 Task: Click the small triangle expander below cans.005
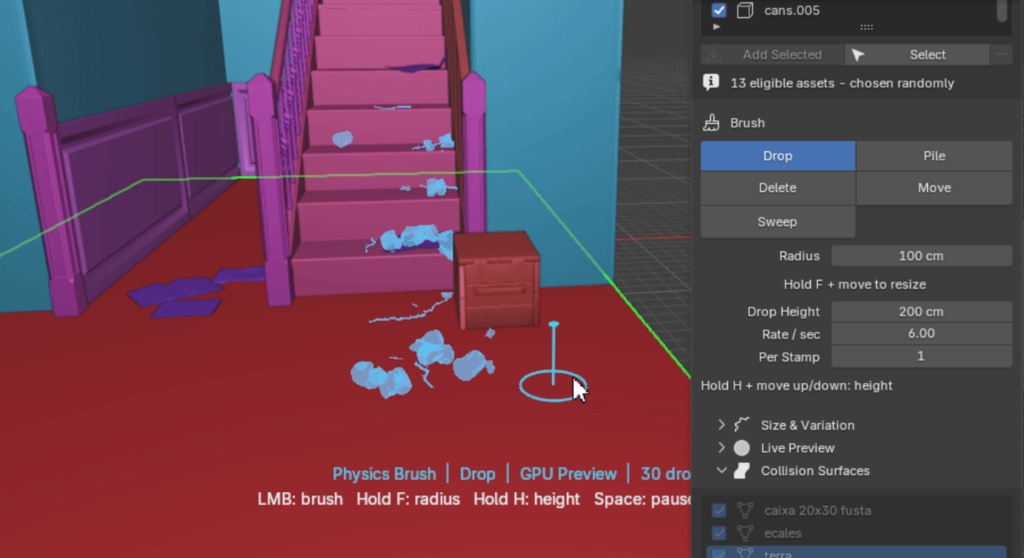click(x=716, y=27)
